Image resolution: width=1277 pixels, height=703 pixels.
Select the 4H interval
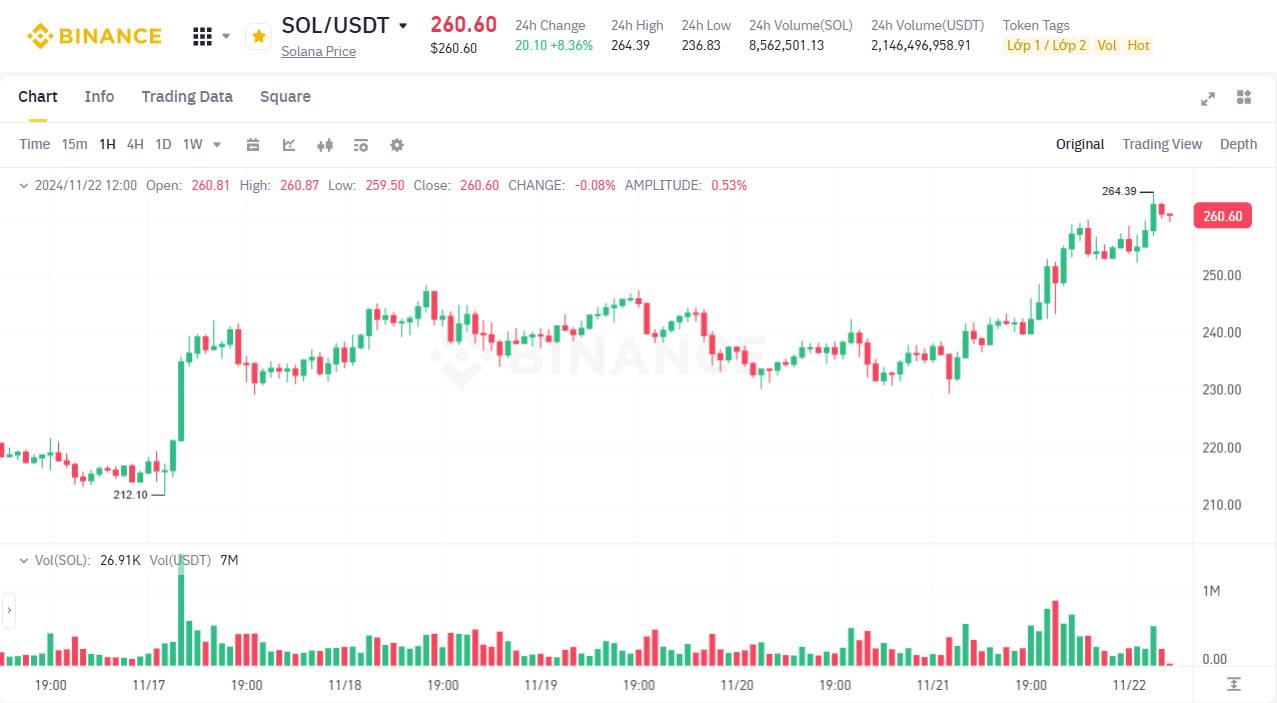pos(135,144)
